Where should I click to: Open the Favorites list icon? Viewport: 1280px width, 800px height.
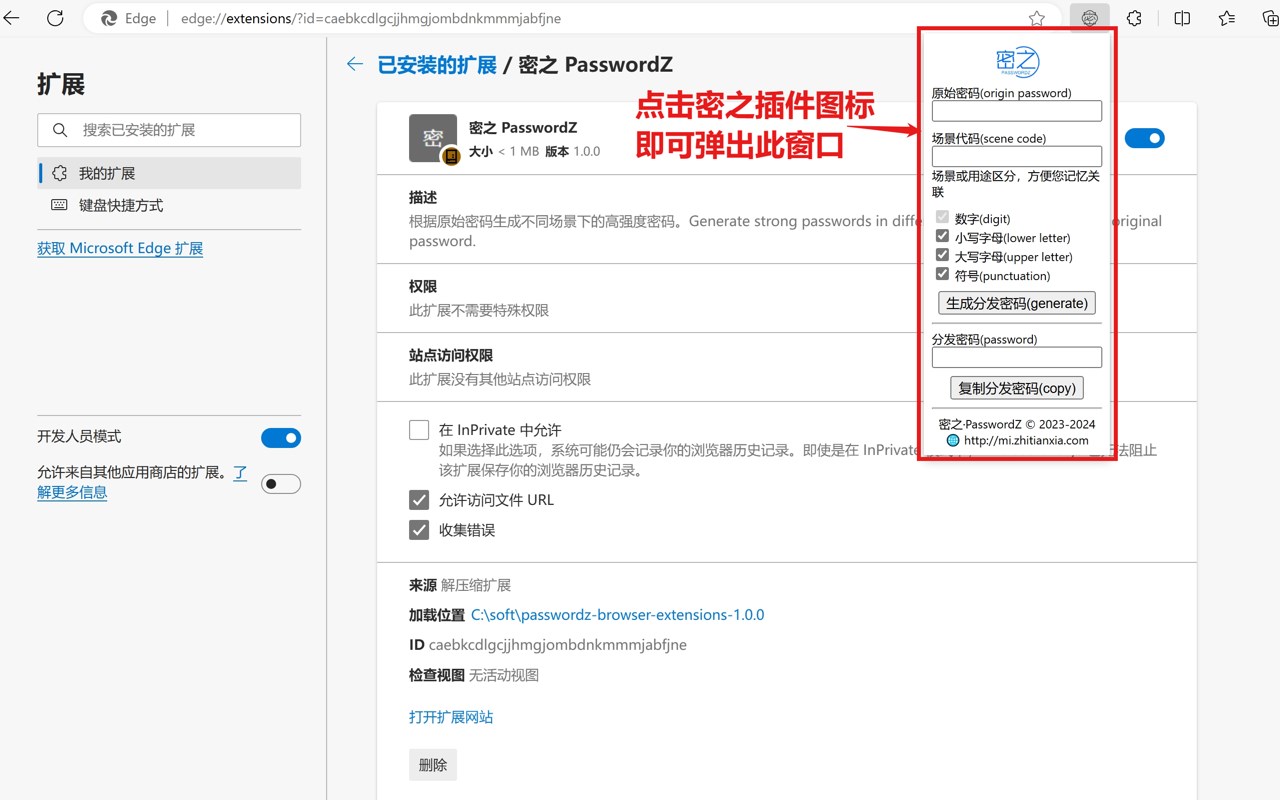point(1227,18)
